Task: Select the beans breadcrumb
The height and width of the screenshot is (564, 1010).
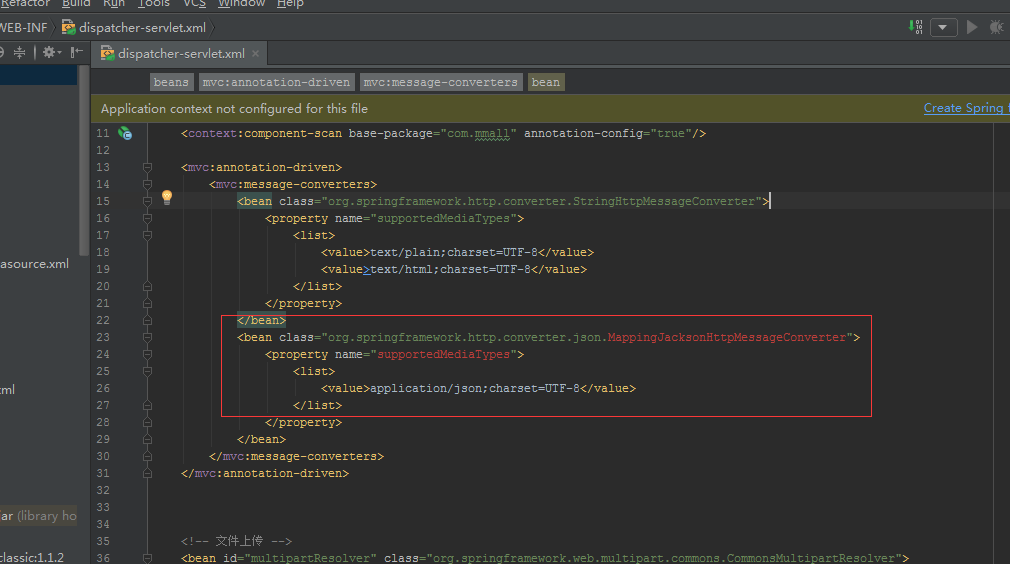Action: (x=171, y=82)
